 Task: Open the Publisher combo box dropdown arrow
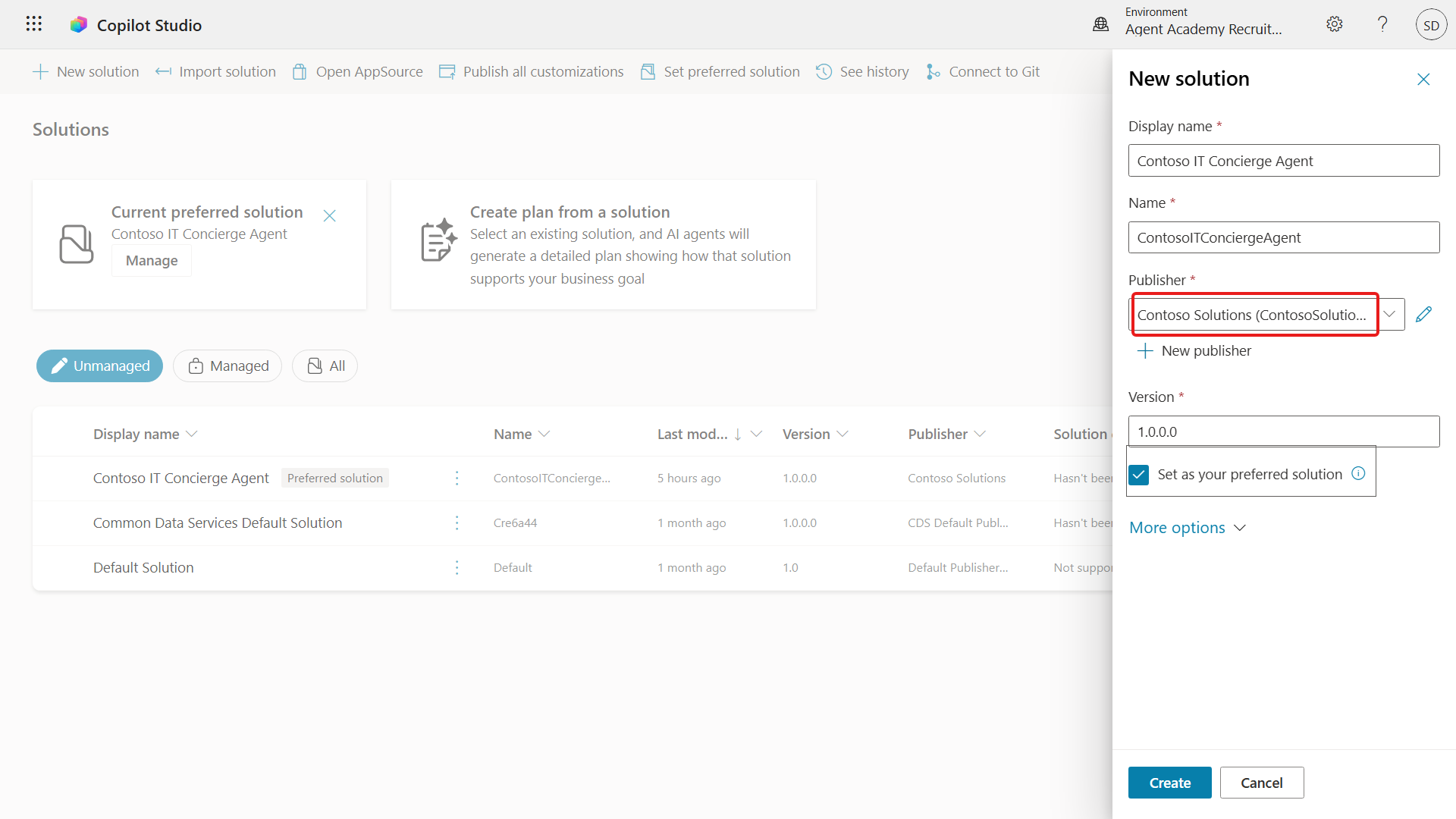pos(1390,314)
